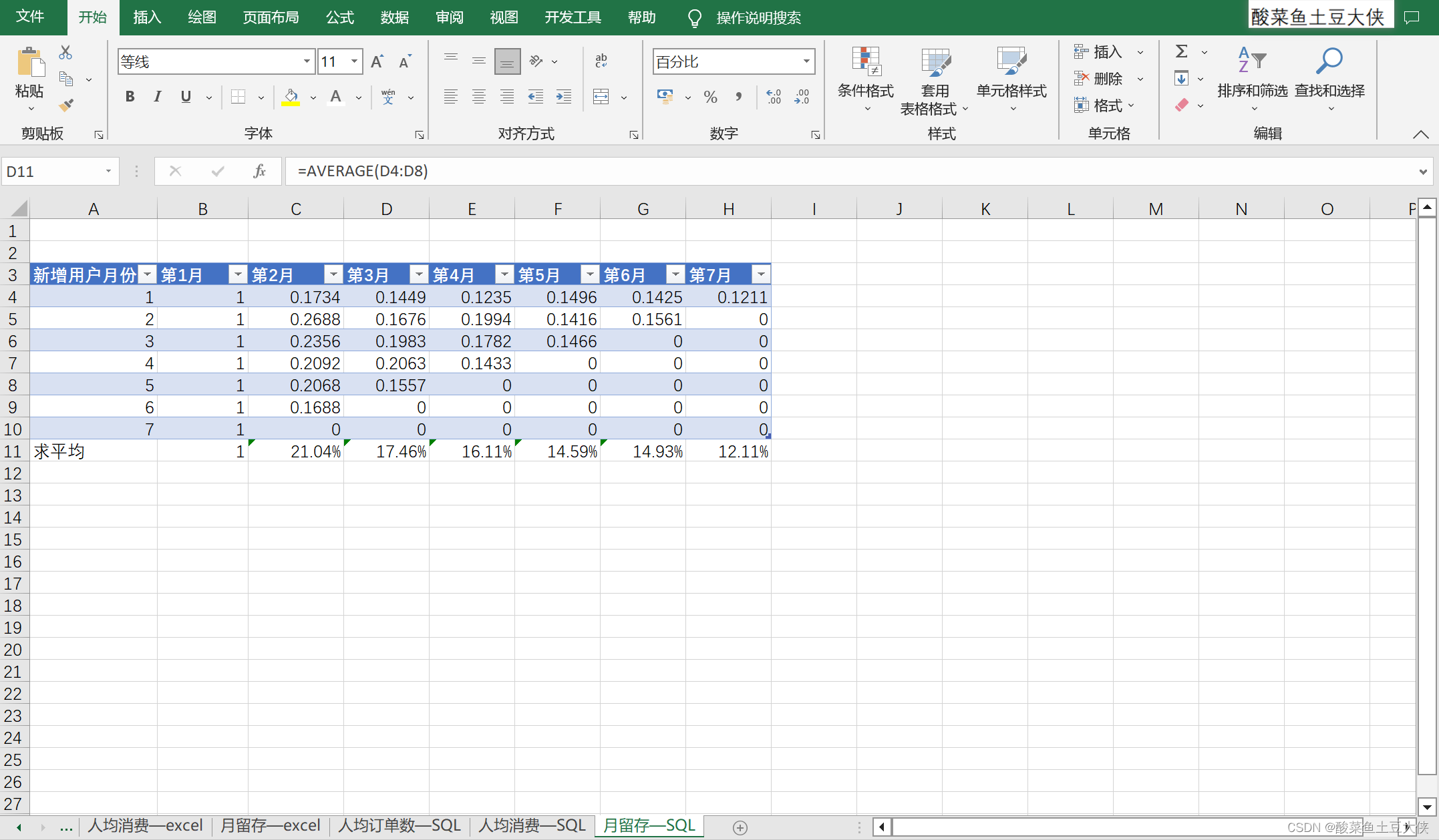Open the 公式 ribbon tab
Image resolution: width=1439 pixels, height=840 pixels.
click(x=340, y=17)
